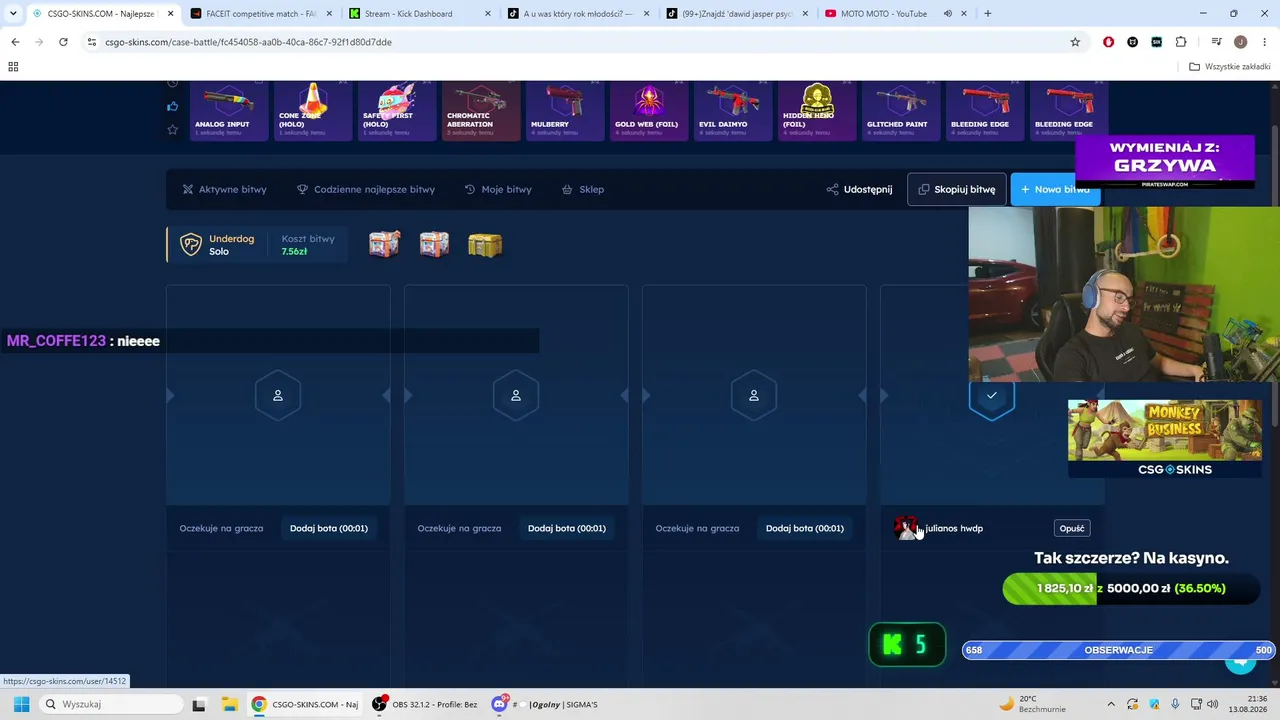Open Codzienne najlepsze bitwy tab
This screenshot has height=720, width=1280.
click(366, 189)
